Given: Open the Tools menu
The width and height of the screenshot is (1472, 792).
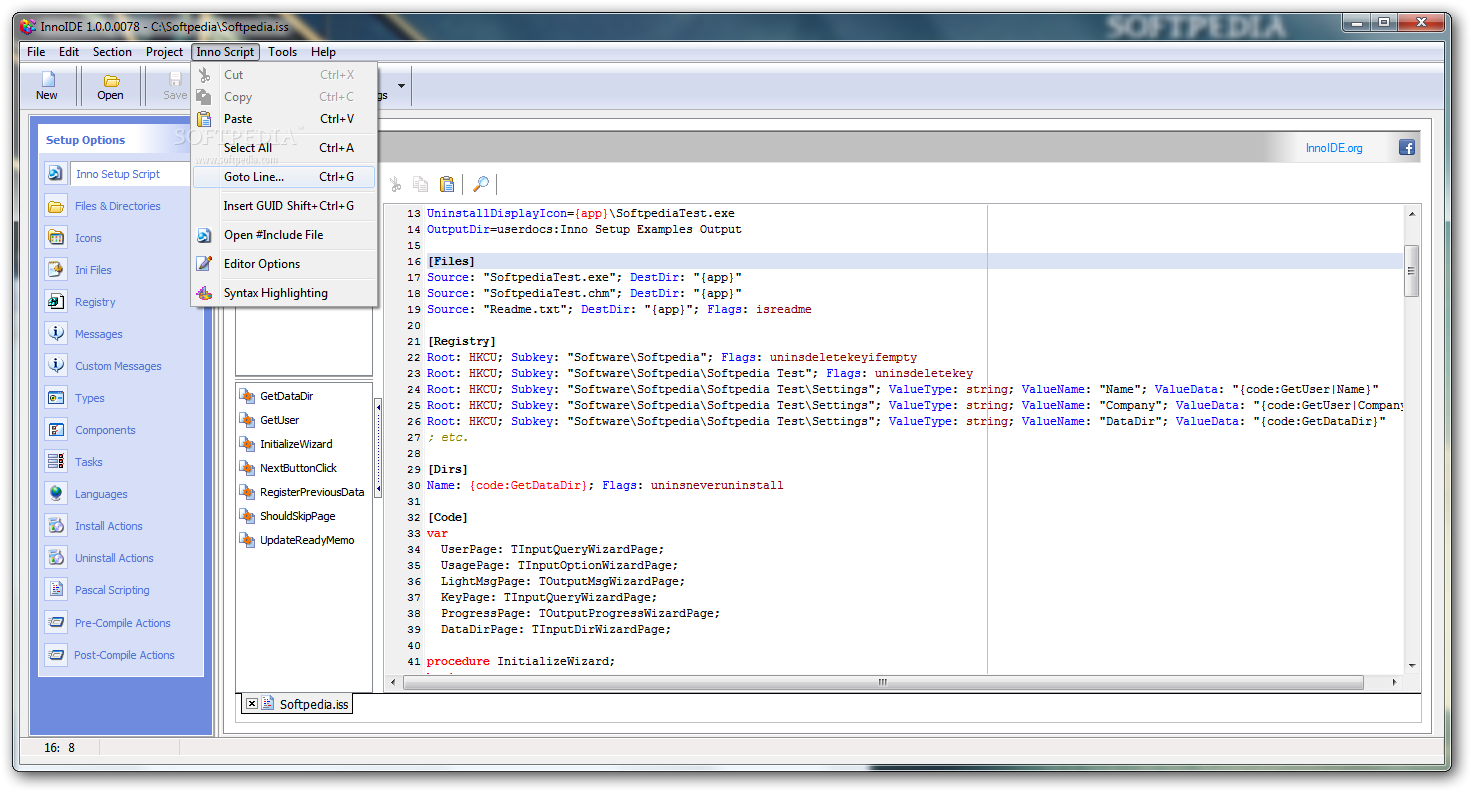Looking at the screenshot, I should point(282,52).
